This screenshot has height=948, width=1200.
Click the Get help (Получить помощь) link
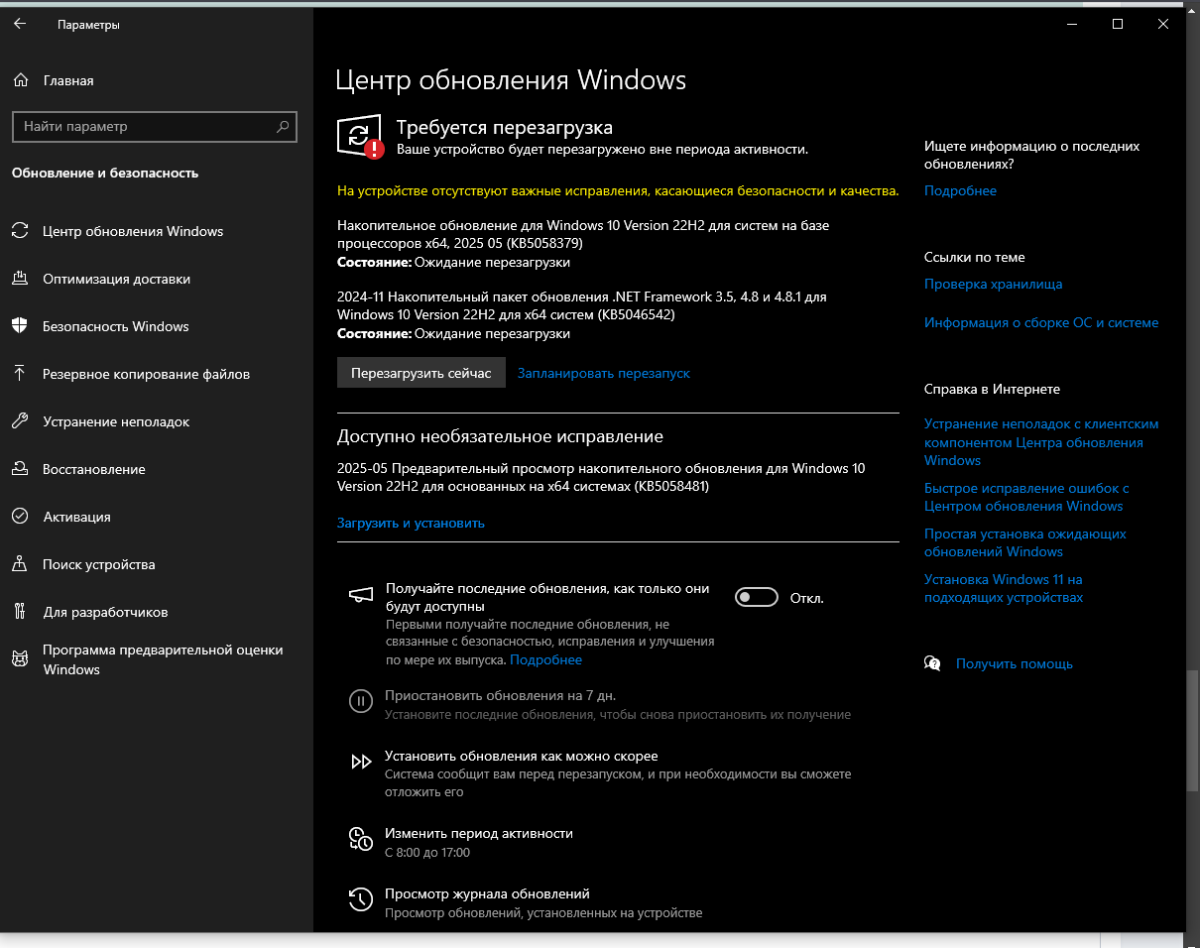1013,664
